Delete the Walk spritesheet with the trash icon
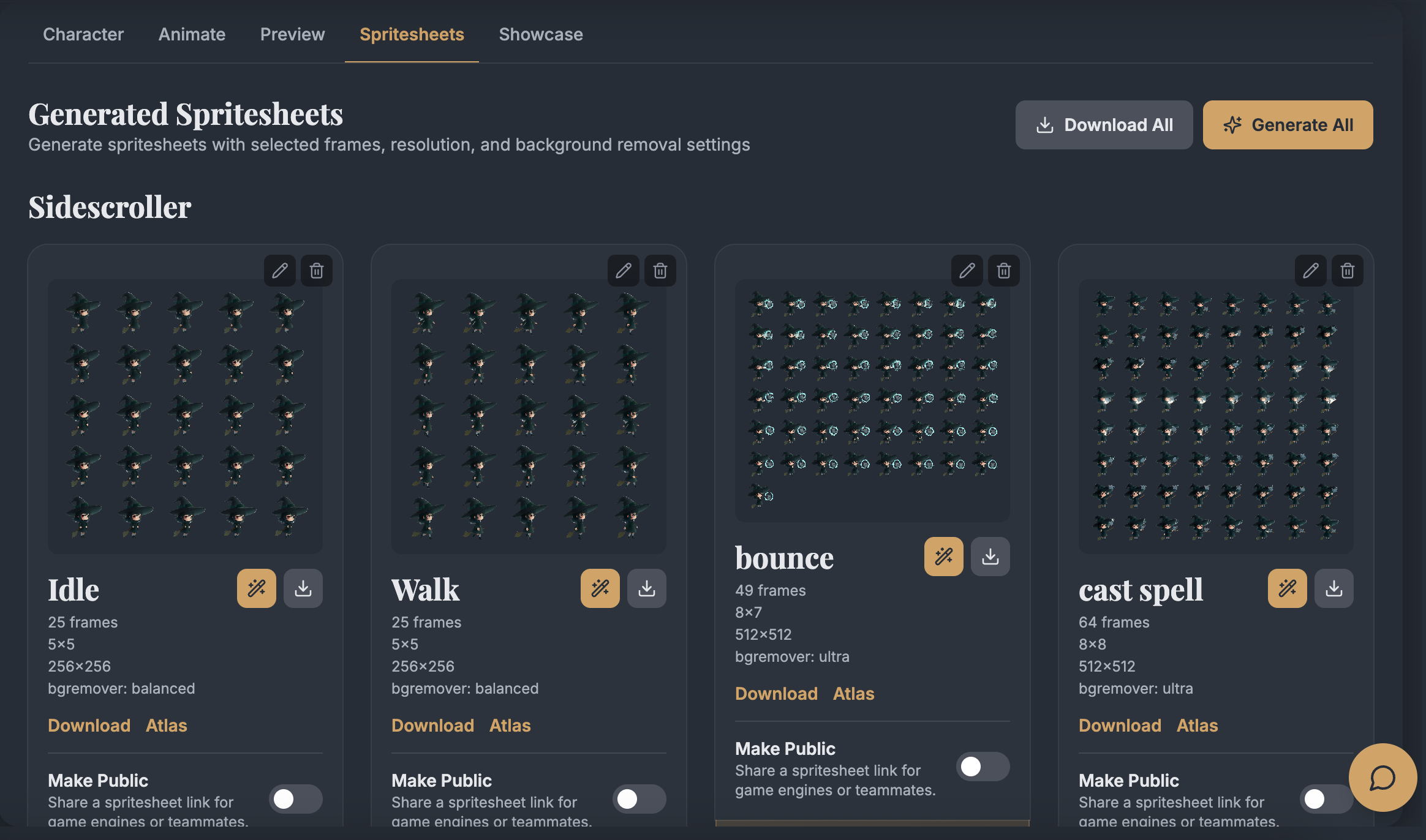The height and width of the screenshot is (840, 1426). 660,271
